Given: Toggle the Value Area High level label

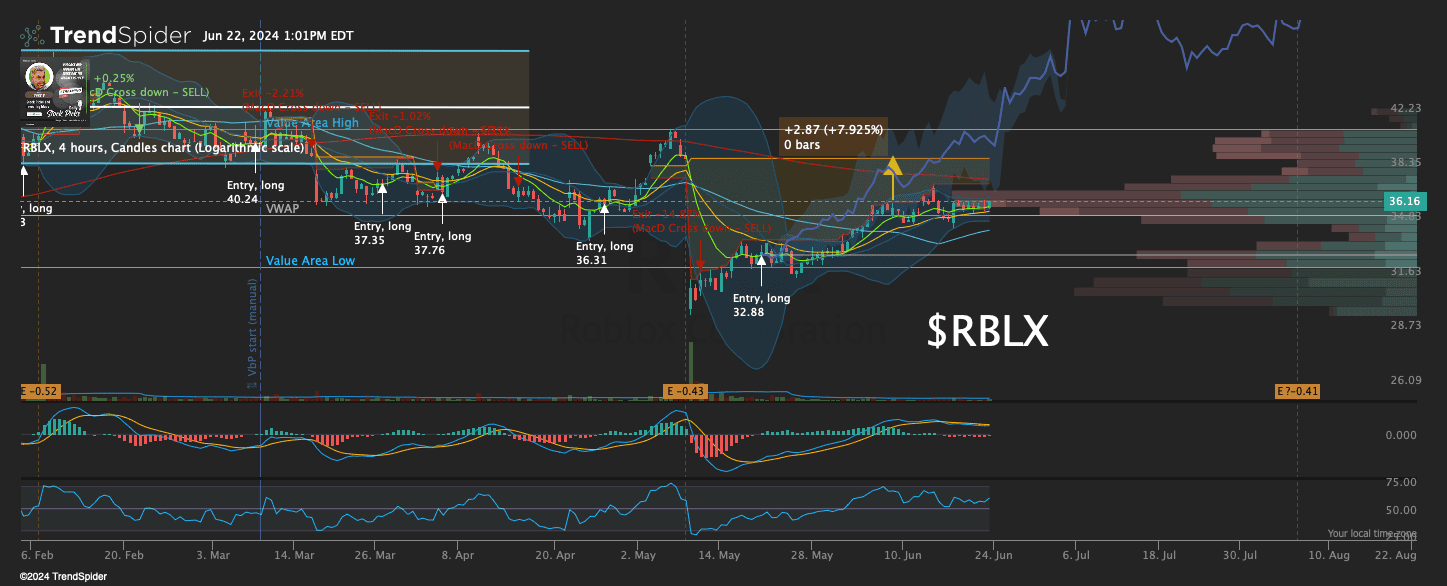Looking at the screenshot, I should (x=311, y=123).
